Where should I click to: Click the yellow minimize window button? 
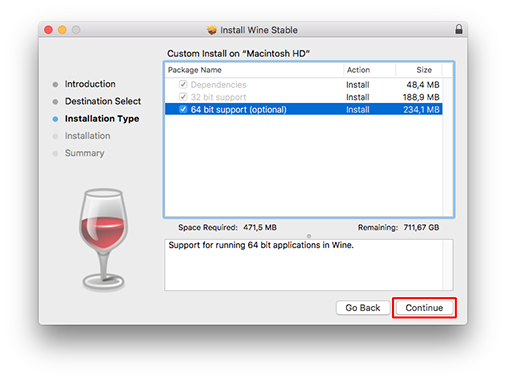pyautogui.click(x=62, y=30)
